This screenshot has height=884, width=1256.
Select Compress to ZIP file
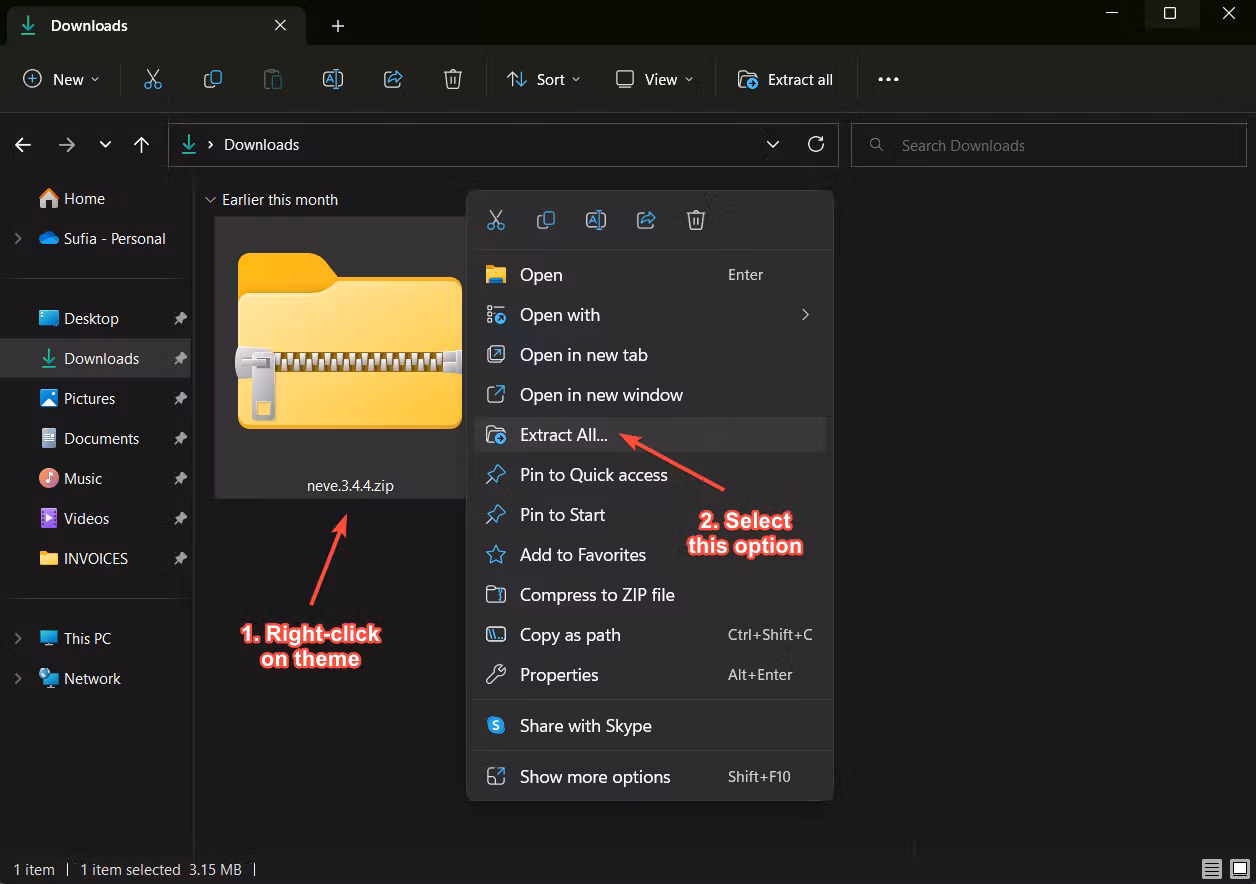click(597, 594)
